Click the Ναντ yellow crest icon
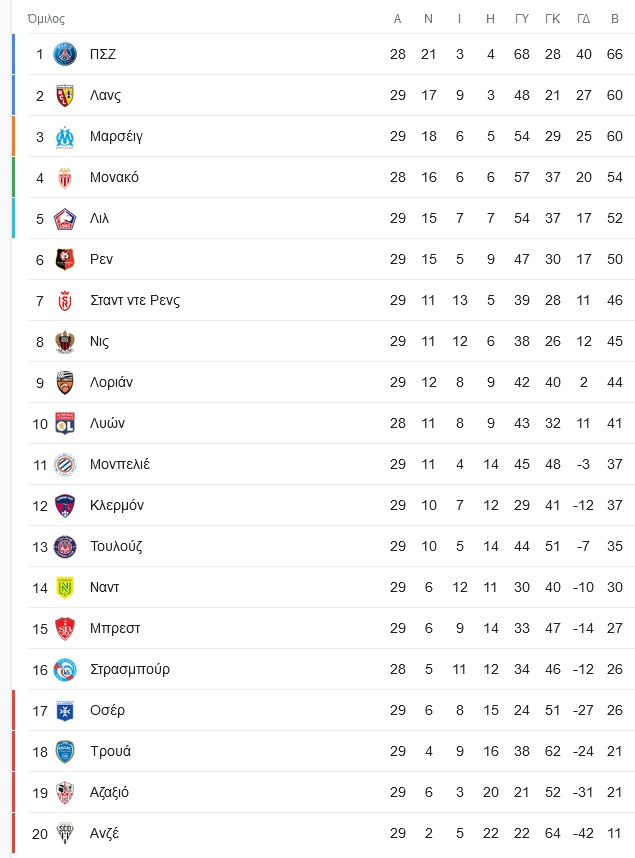This screenshot has width=635, height=858. pyautogui.click(x=65, y=587)
